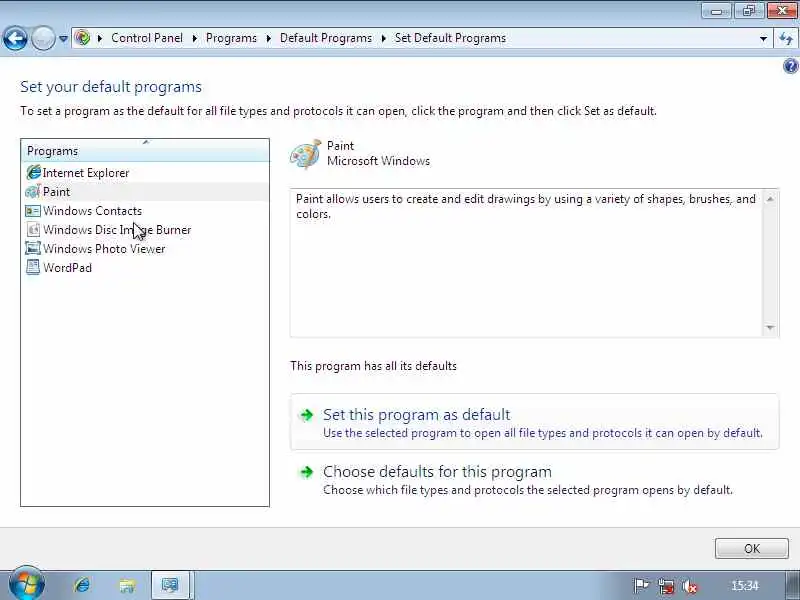This screenshot has width=800, height=600.
Task: Expand arrow after Default Programs breadcrumb
Action: (x=384, y=38)
